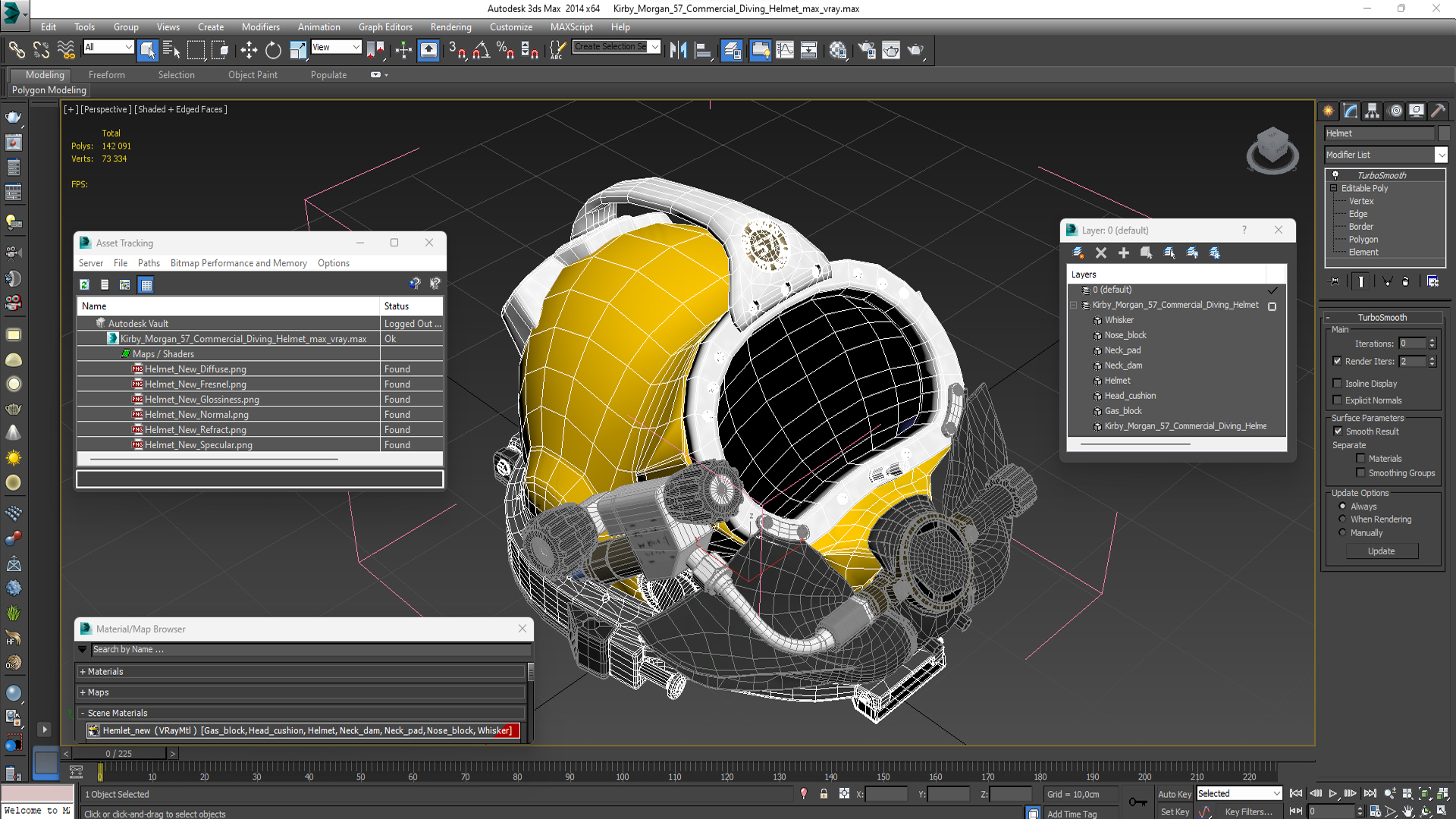Click Create New Layer icon in Layer window
Screen dimensions: 1456x819
(1078, 253)
